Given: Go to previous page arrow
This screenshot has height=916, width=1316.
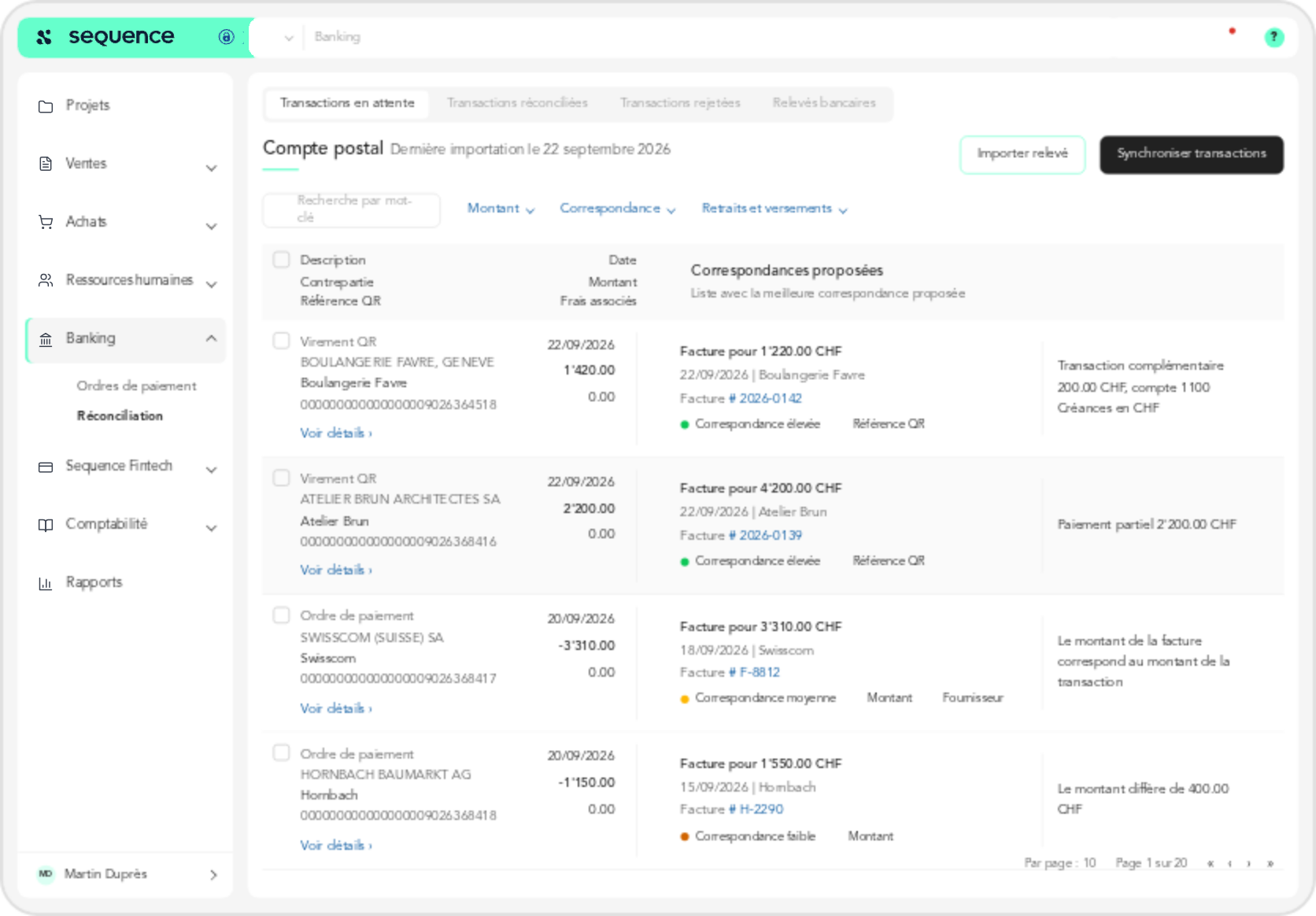Looking at the screenshot, I should tap(1229, 863).
